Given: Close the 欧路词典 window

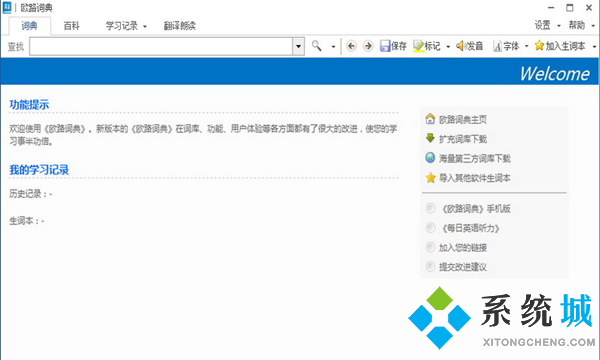Looking at the screenshot, I should (589, 8).
